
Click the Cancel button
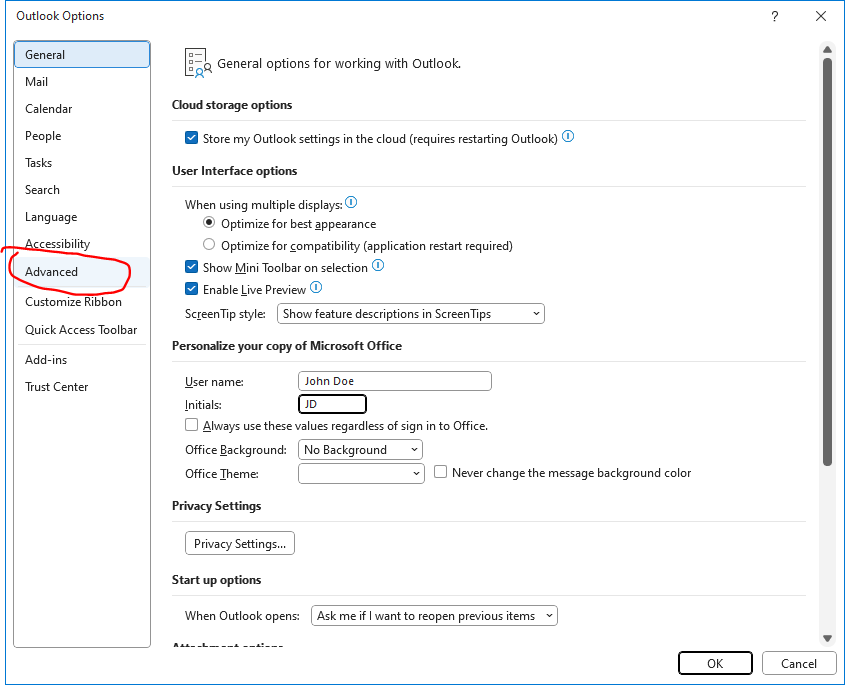point(799,663)
